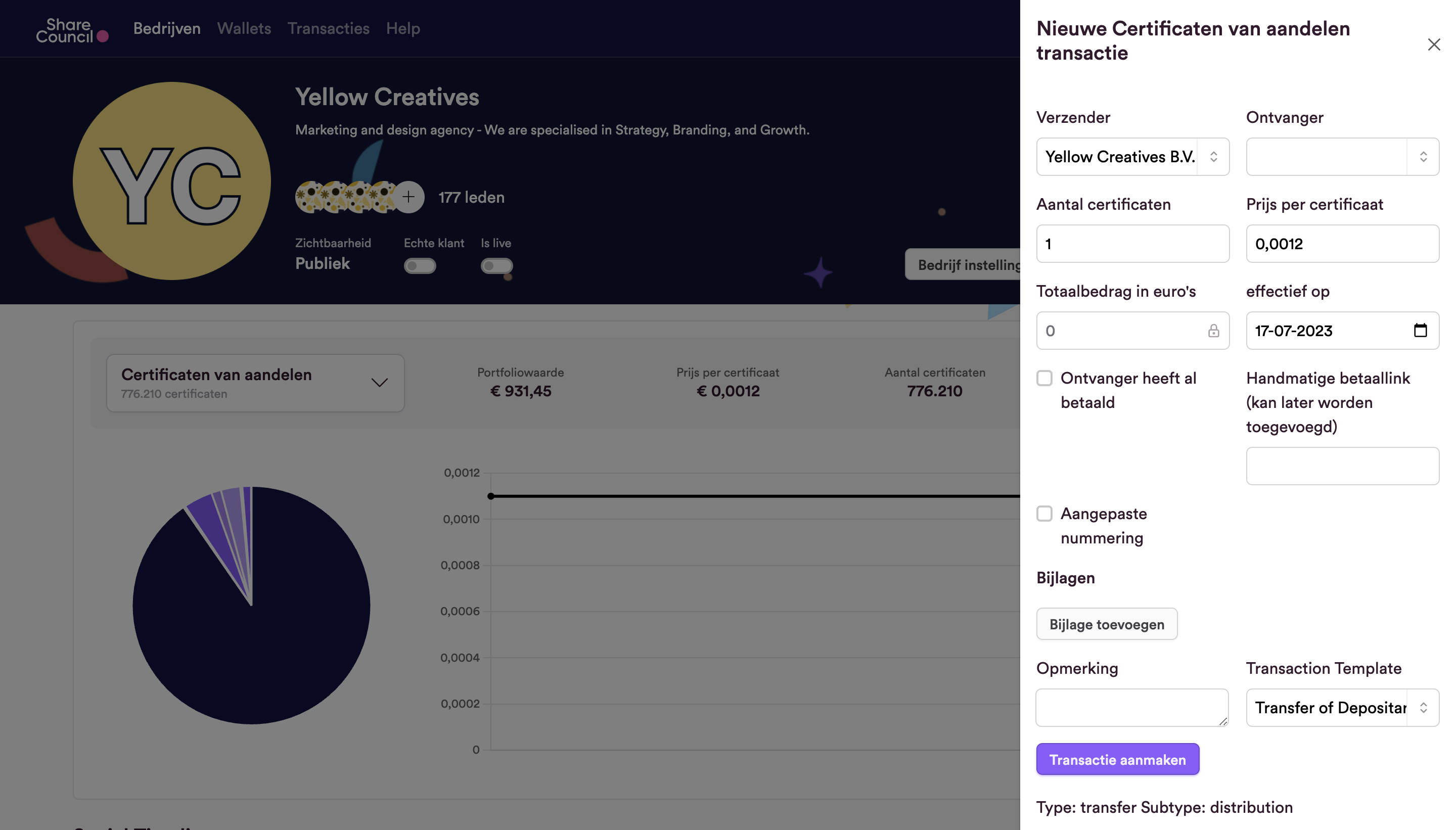Viewport: 1456px width, 830px height.
Task: Open Bedrijf instellingen button
Action: [963, 264]
